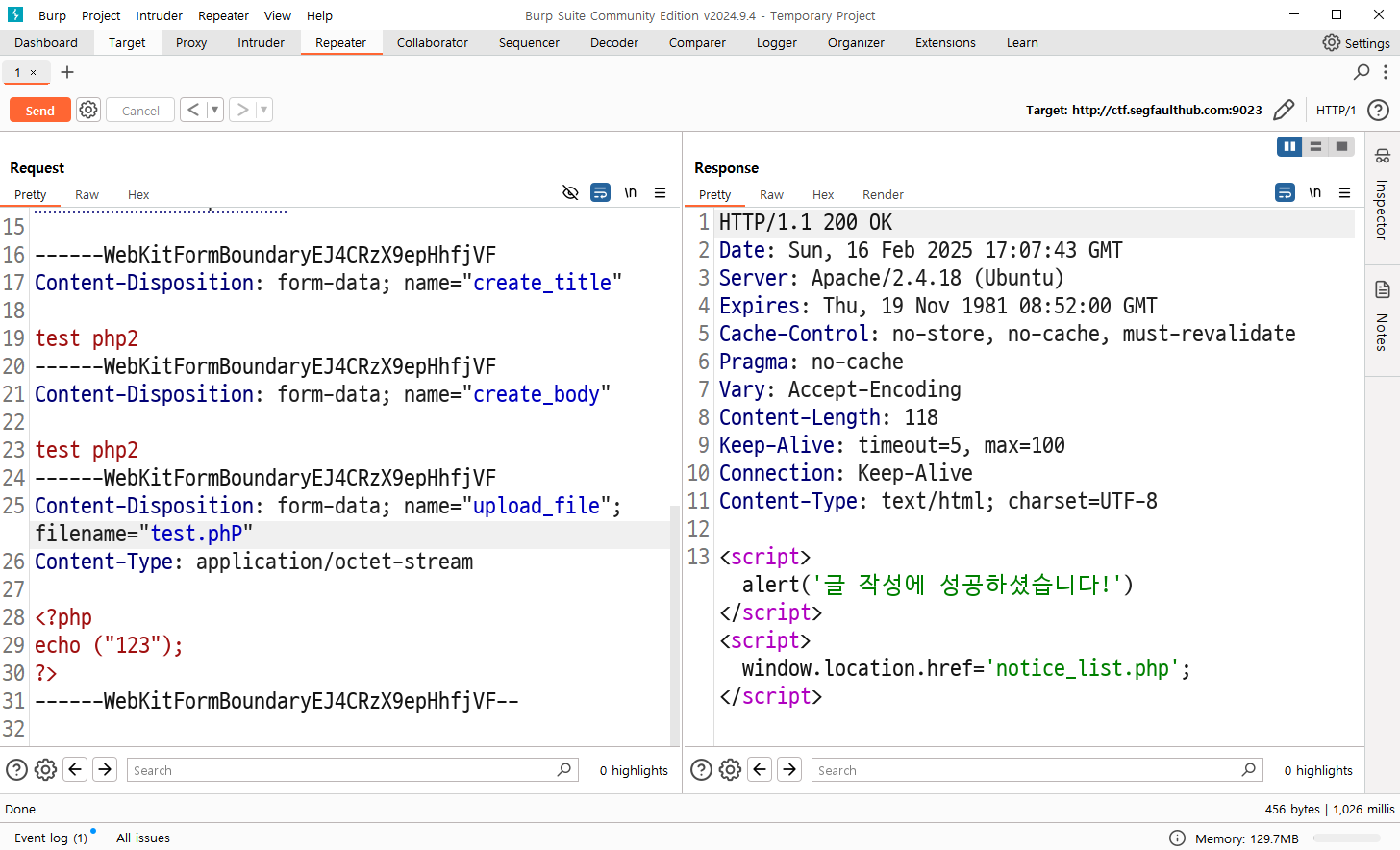Click the memory usage progress bar
This screenshot has height=850, width=1400.
coord(1346,838)
